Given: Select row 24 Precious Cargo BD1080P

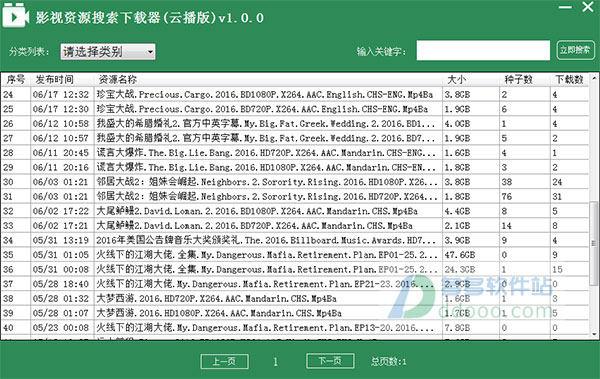Looking at the screenshot, I should [295, 95].
